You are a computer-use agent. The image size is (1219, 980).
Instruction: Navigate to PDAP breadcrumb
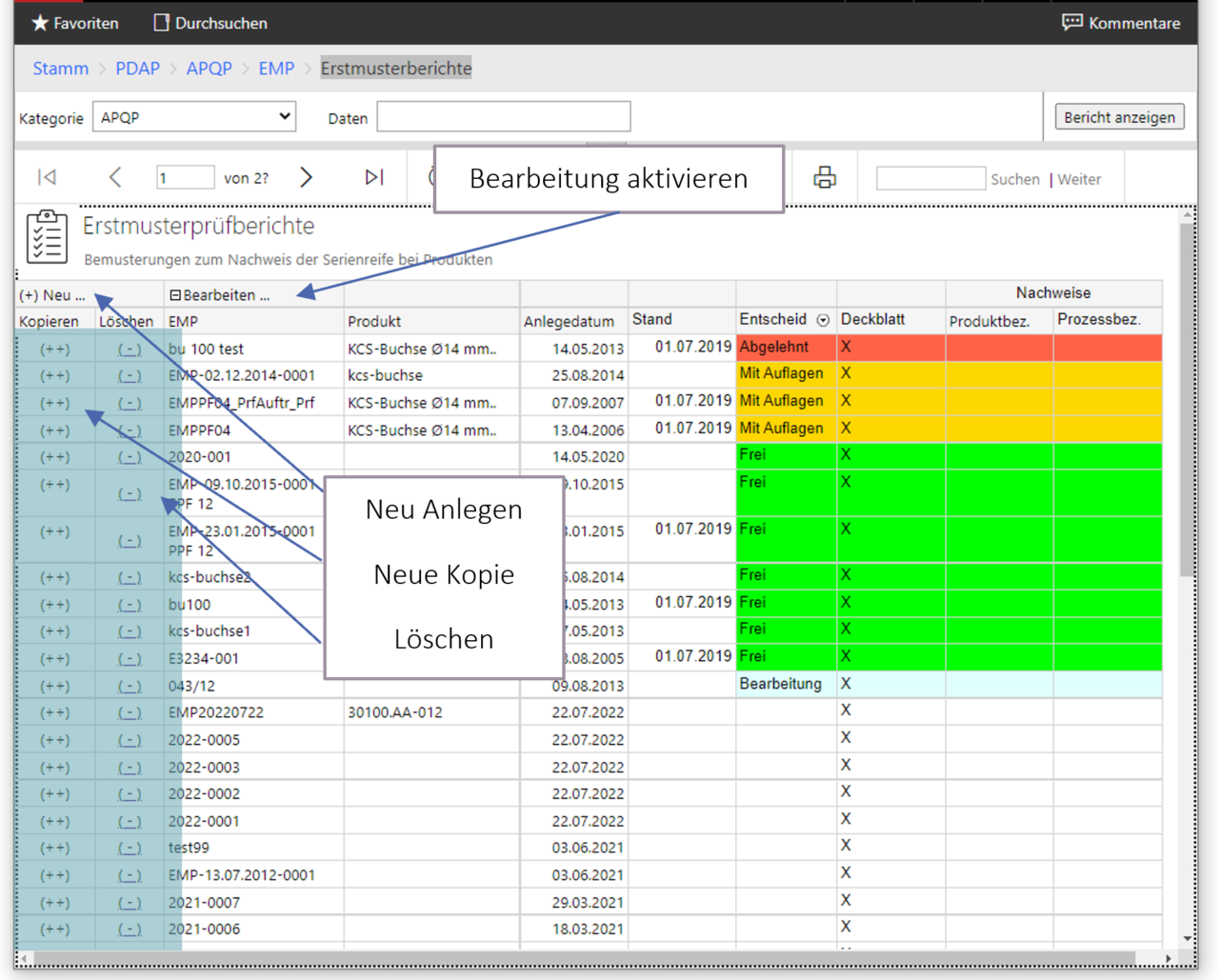click(x=137, y=69)
